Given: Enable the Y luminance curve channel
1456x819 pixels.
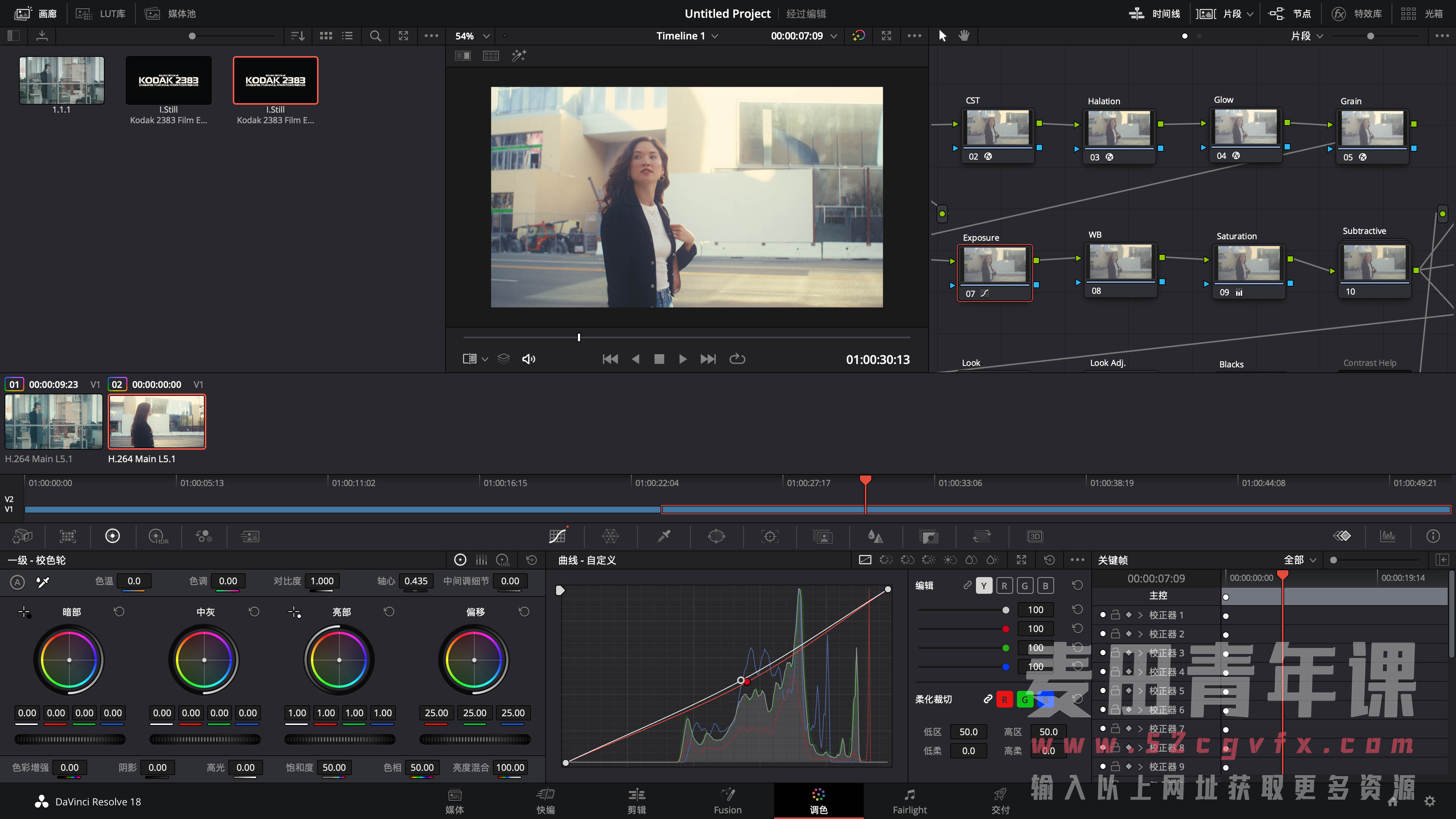Looking at the screenshot, I should (x=984, y=585).
